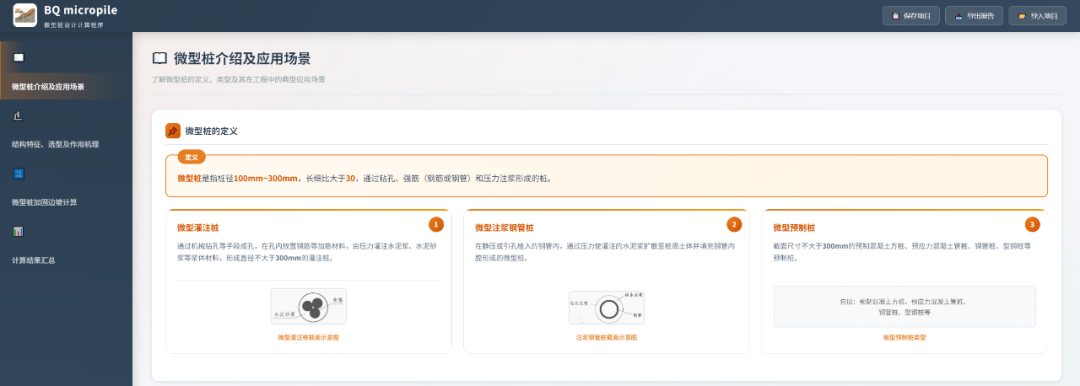Click the book icon beside the page title

pyautogui.click(x=159, y=58)
